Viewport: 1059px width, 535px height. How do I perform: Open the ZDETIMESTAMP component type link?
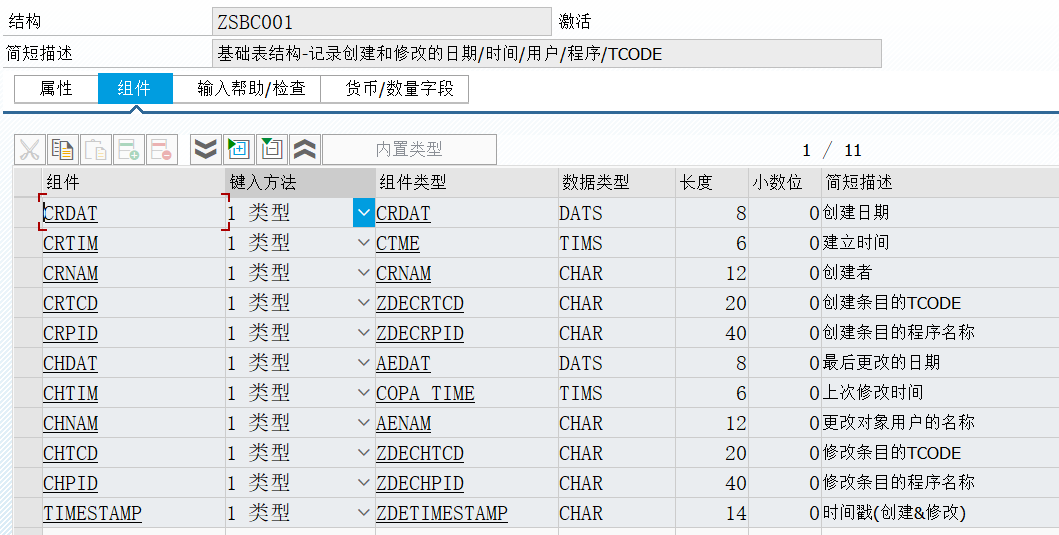[x=442, y=513]
